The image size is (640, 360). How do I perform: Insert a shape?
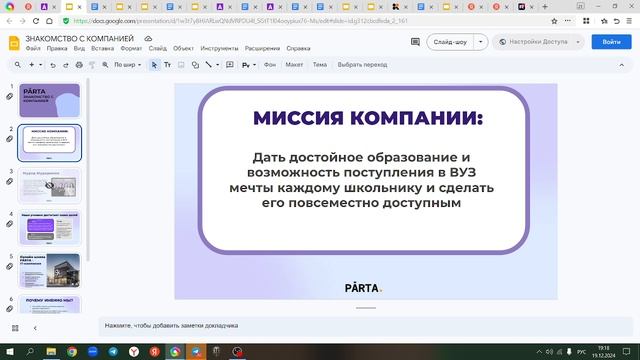(196, 65)
